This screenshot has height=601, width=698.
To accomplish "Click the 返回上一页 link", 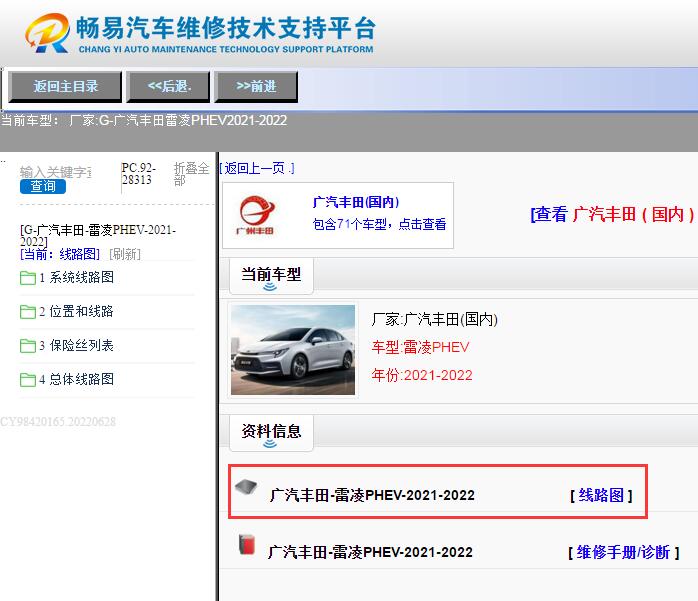I will point(257,168).
